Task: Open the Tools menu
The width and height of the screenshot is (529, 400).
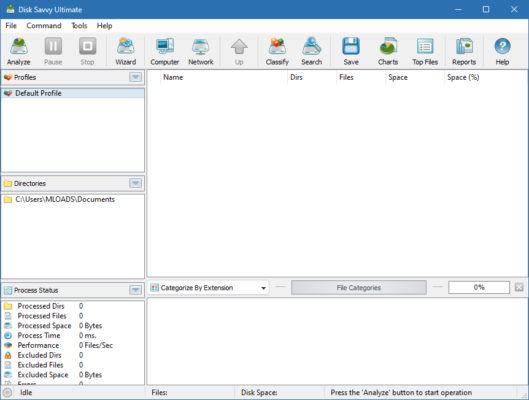Action: click(79, 26)
